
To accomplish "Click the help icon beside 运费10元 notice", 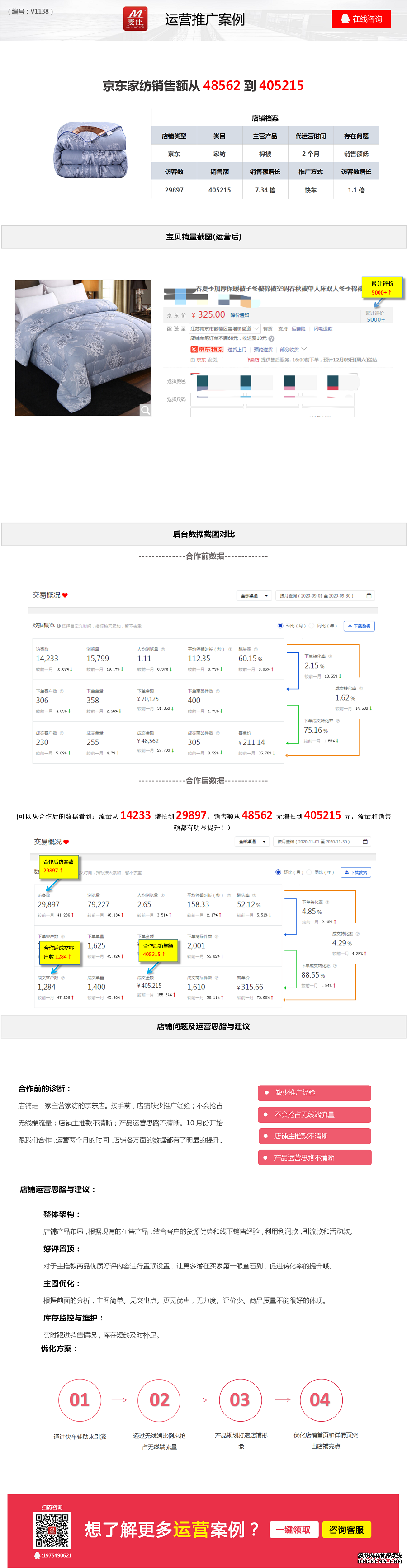I will (x=272, y=338).
